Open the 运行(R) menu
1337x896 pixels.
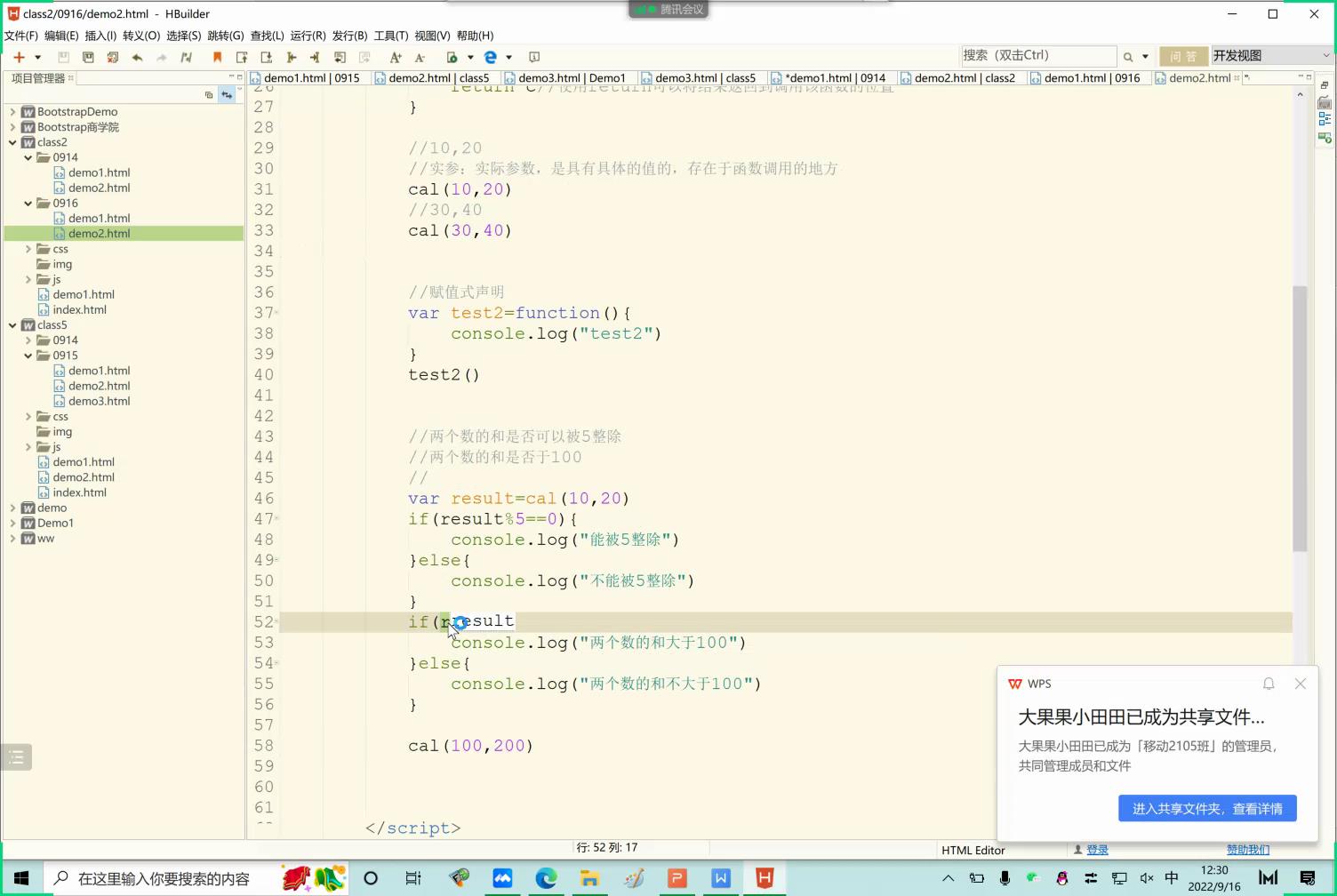[308, 36]
